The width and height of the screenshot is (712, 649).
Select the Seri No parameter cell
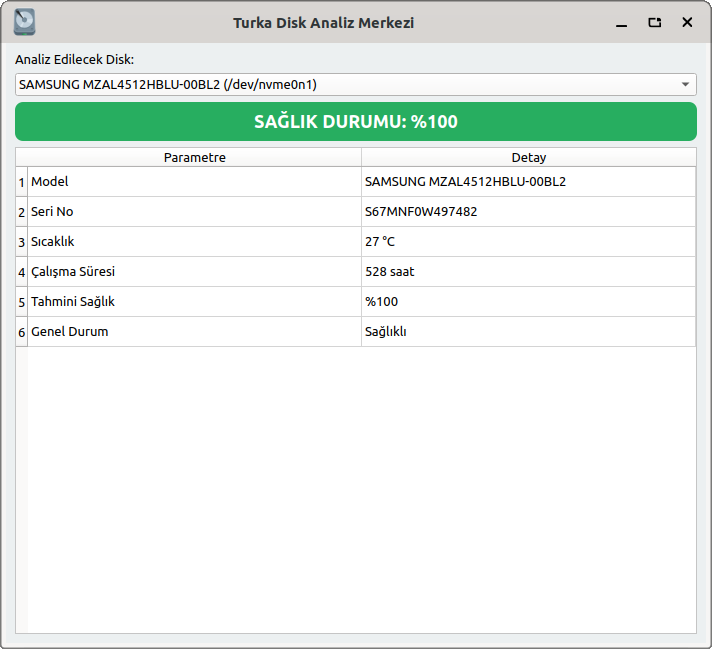click(x=194, y=212)
